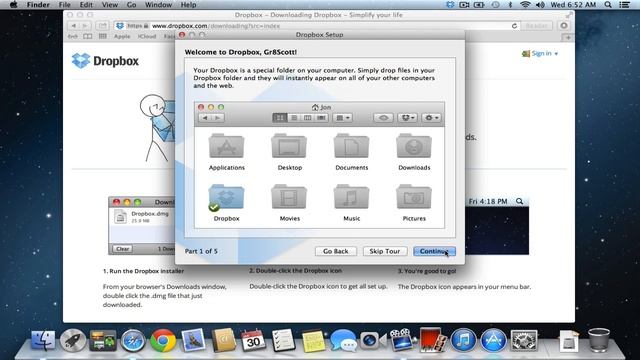Launch Google Chrome from the Dock
Image resolution: width=640 pixels, height=360 pixels.
tap(163, 340)
